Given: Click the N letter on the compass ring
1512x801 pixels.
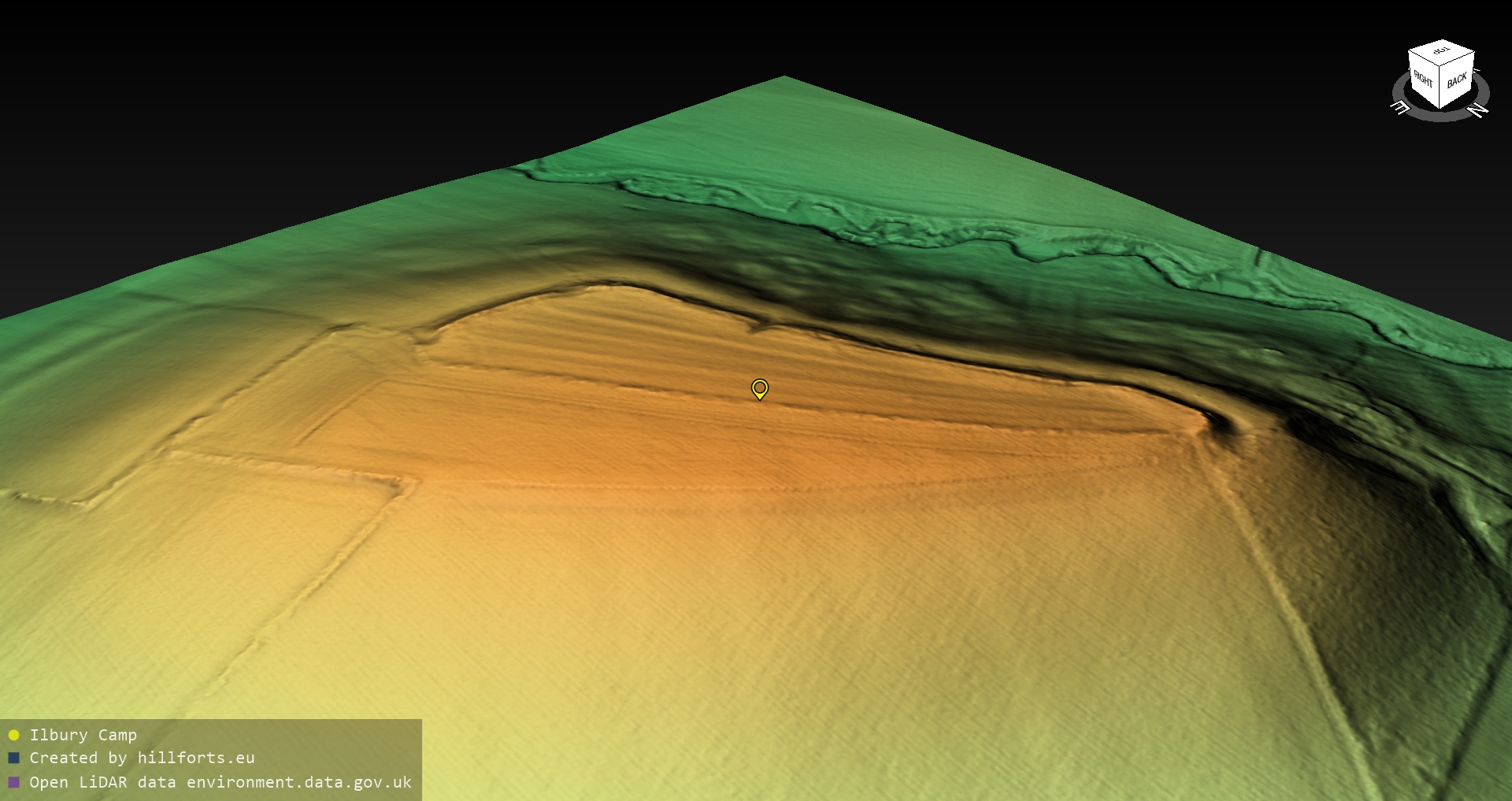Looking at the screenshot, I should coord(1479,110).
